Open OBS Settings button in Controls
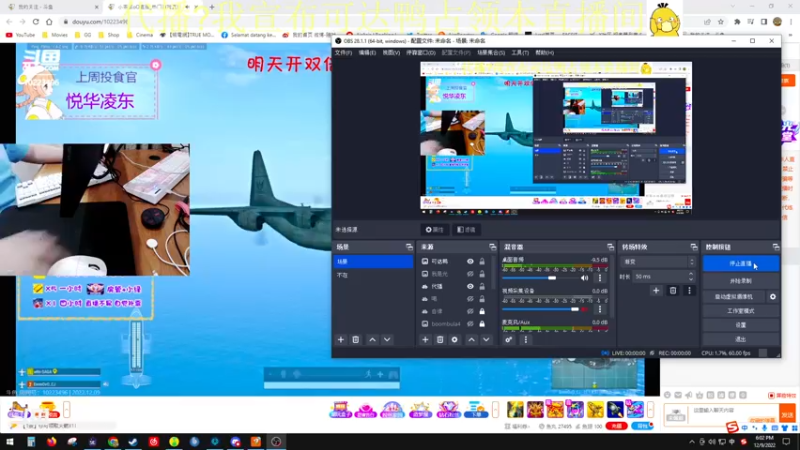This screenshot has width=800, height=450. [x=741, y=325]
